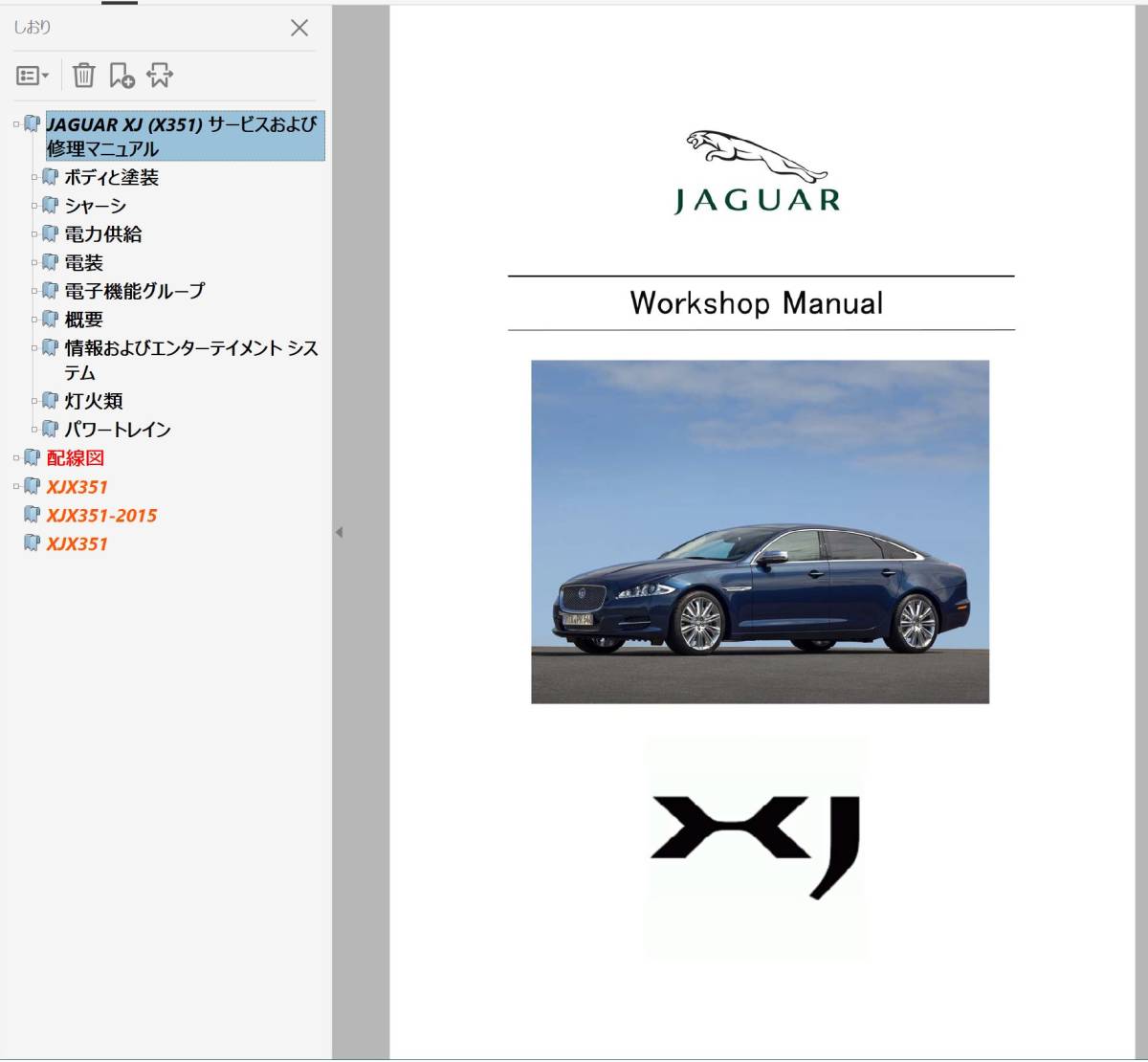Click the find current bookmark icon

pyautogui.click(x=160, y=75)
